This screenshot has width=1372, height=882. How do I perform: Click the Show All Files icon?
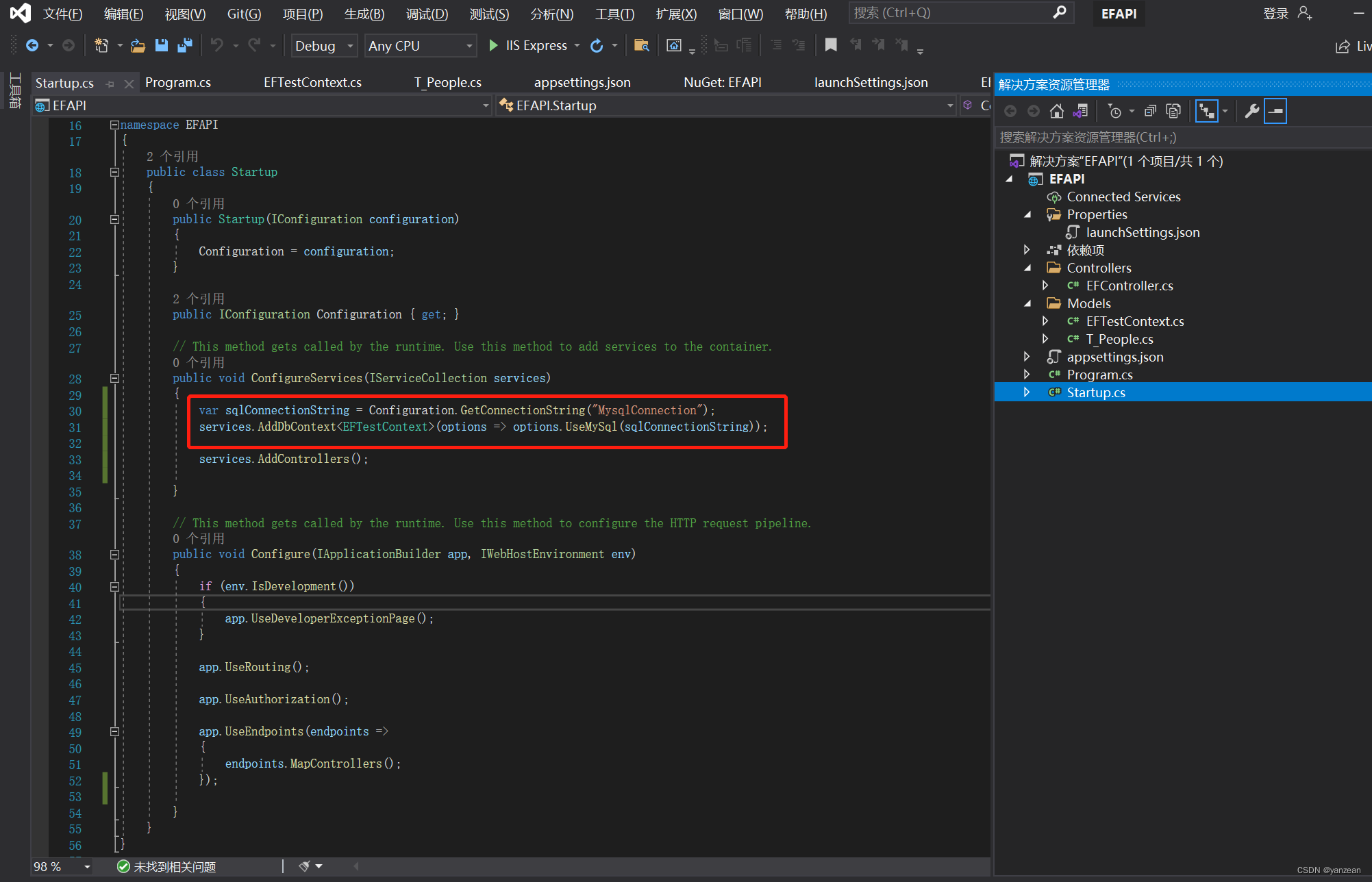click(1173, 111)
